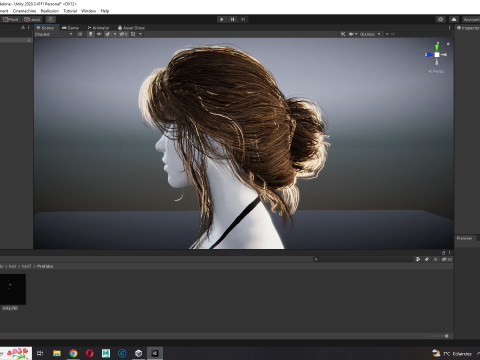The image size is (480, 360).
Task: Toggle Local handle rotation button
Action: 32,19
